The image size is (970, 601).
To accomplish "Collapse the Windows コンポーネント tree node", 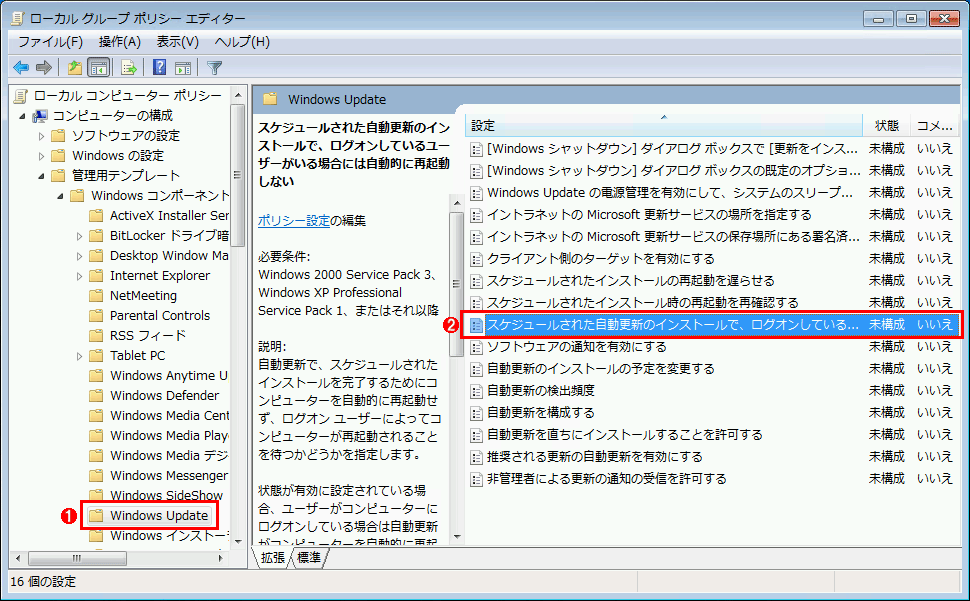I will (61, 196).
